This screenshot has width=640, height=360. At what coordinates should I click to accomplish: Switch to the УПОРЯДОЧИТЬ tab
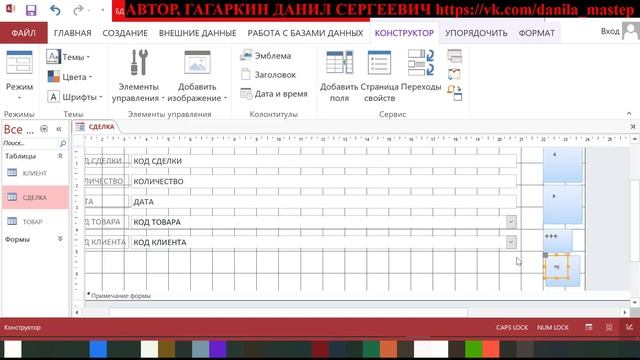476,33
